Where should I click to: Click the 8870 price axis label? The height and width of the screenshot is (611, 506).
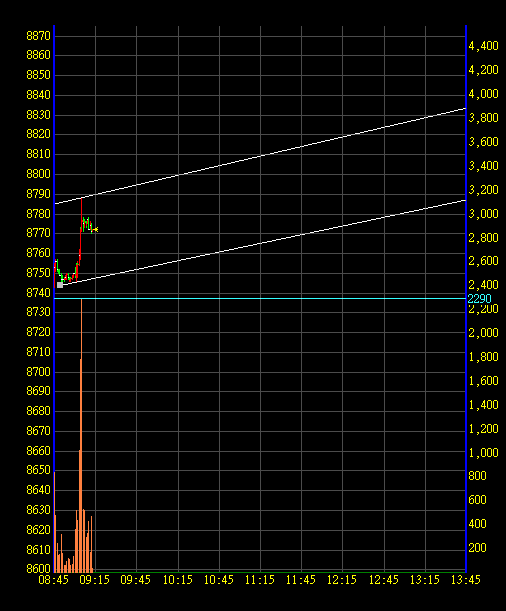tap(39, 36)
